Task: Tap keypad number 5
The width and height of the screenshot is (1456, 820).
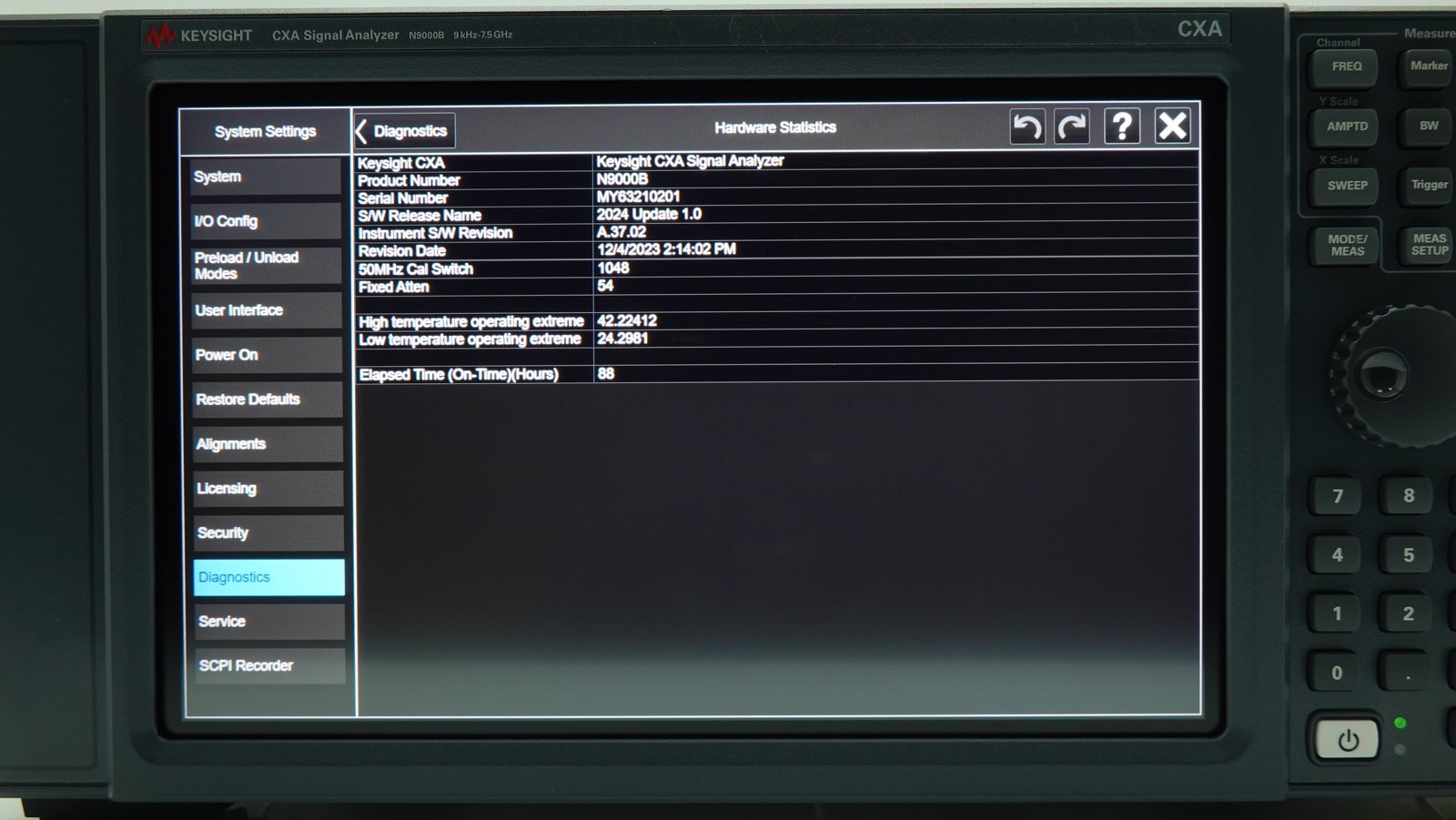Action: click(1409, 555)
